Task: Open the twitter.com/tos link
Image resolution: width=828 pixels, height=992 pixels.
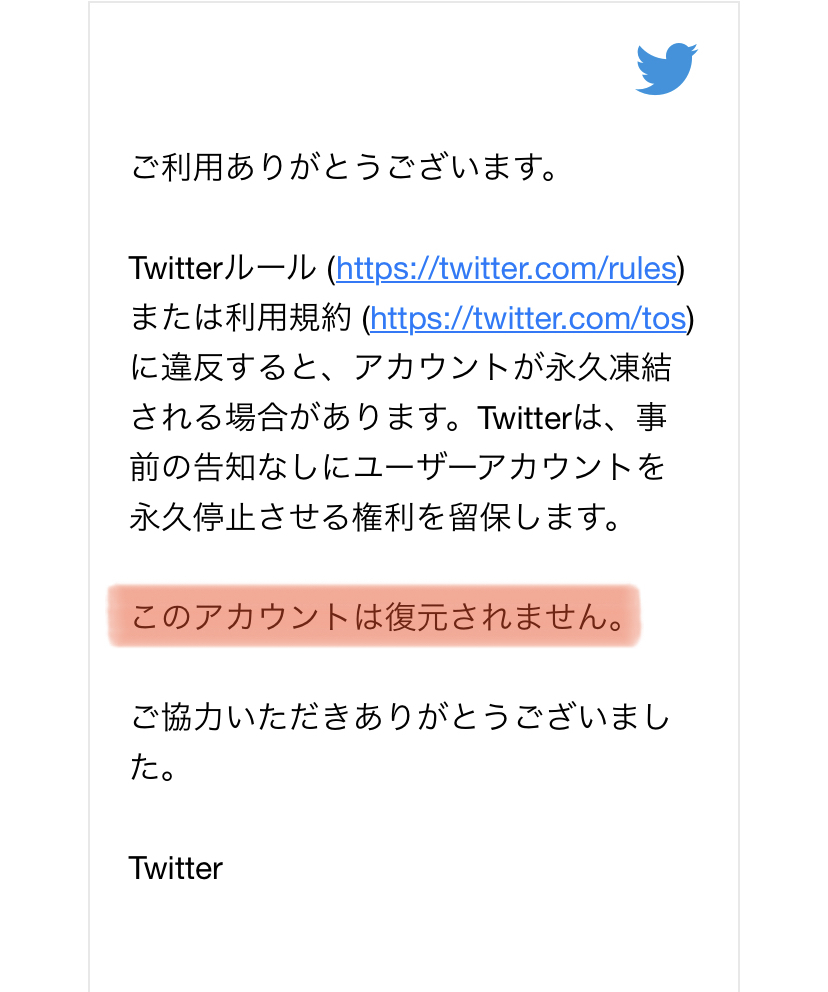Action: click(x=528, y=318)
